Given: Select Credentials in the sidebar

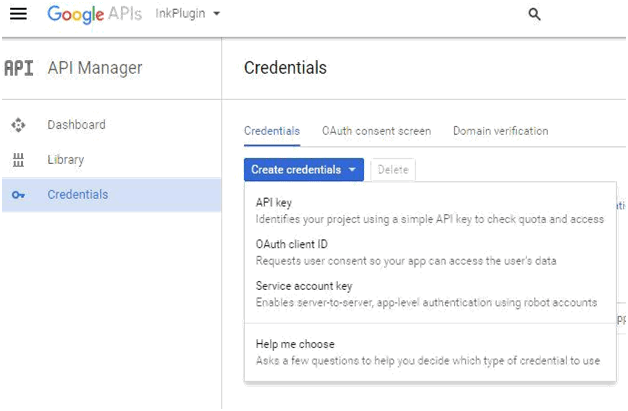Looking at the screenshot, I should 111,195.
